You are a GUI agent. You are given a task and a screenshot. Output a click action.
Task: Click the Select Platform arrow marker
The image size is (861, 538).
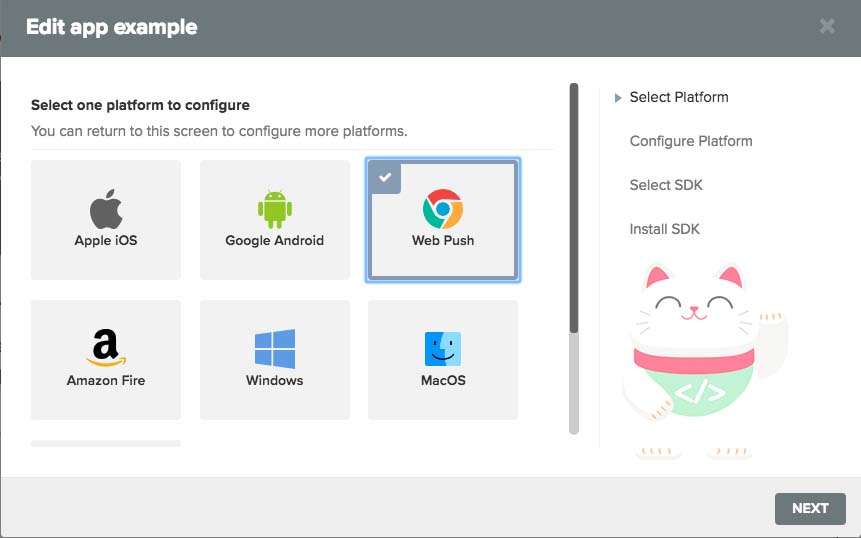point(618,98)
